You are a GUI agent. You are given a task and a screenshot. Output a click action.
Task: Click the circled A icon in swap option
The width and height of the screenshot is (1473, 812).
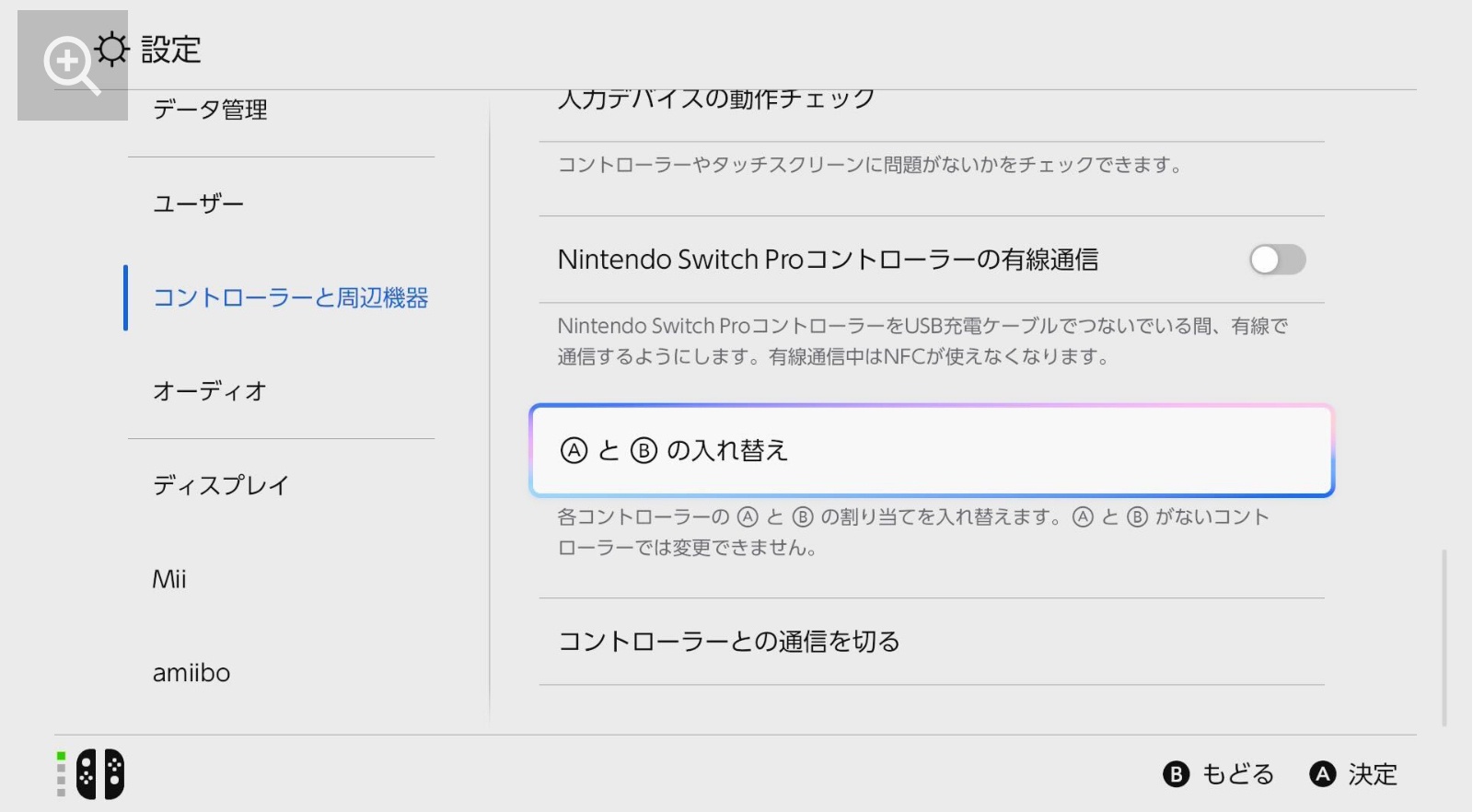coord(574,450)
